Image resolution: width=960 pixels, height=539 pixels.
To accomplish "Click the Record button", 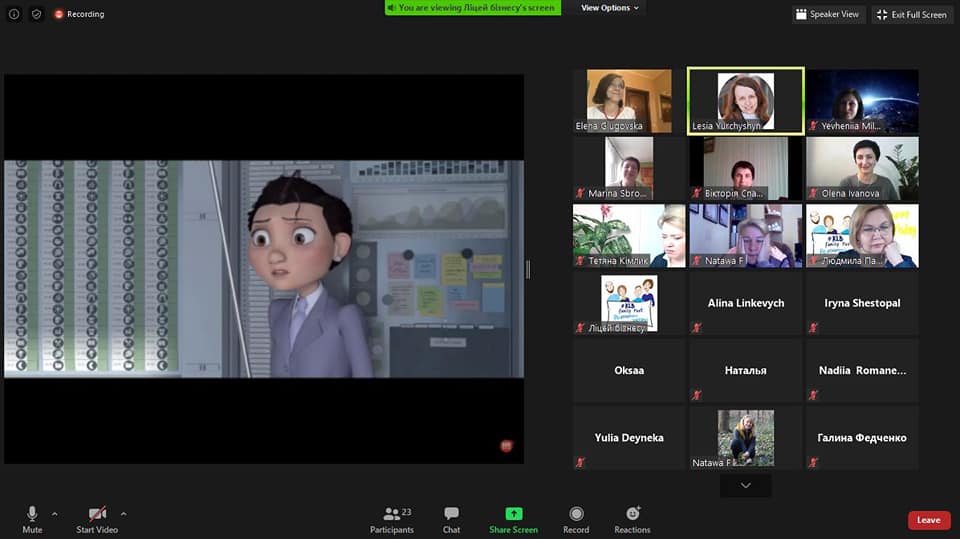I will click(x=576, y=519).
